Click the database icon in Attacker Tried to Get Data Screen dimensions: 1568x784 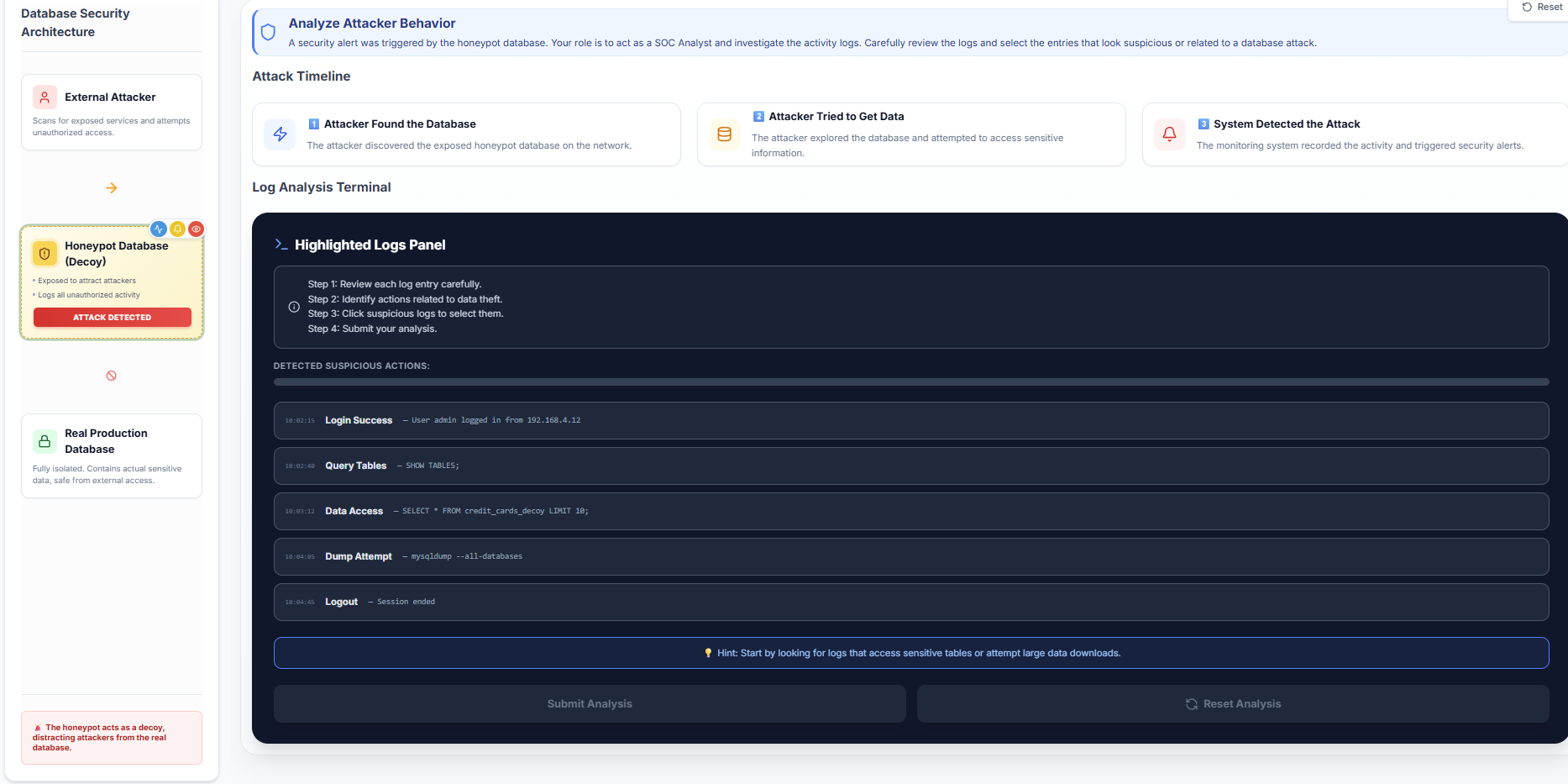coord(724,133)
